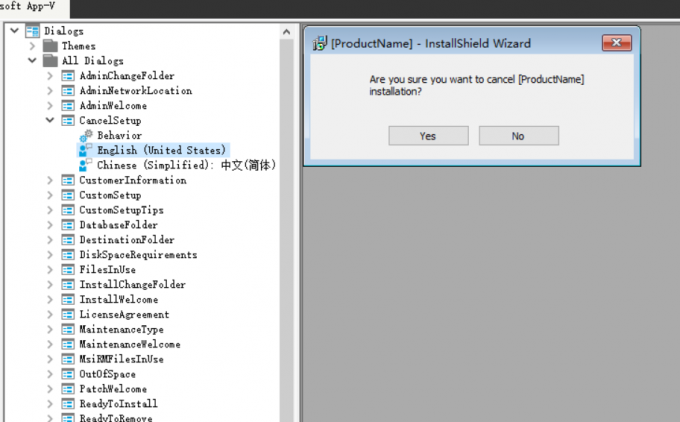
Task: Click the CustomSetupTips dialog icon
Action: tap(68, 210)
